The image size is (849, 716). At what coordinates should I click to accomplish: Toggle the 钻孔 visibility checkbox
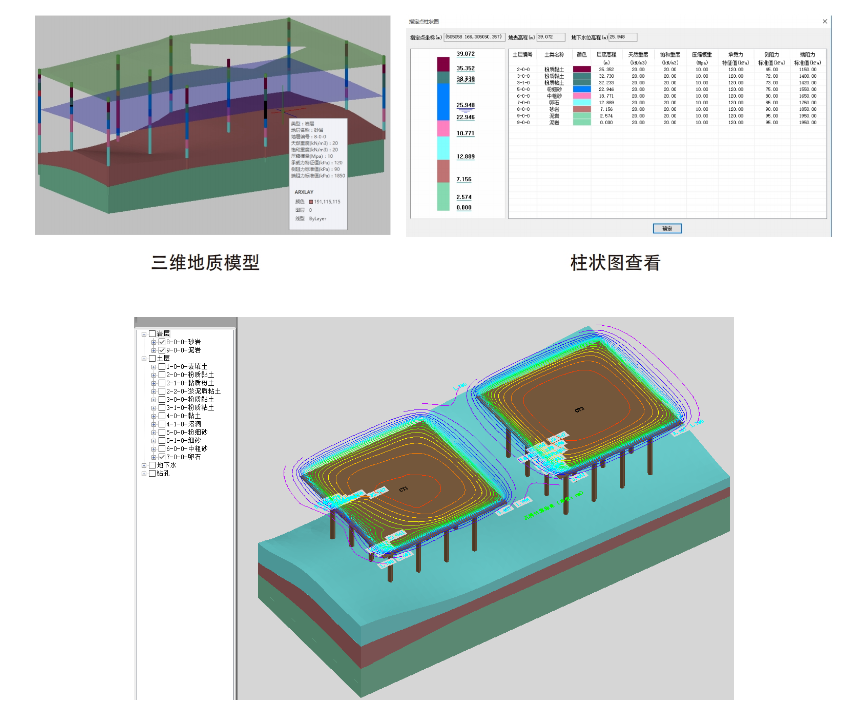(x=153, y=474)
